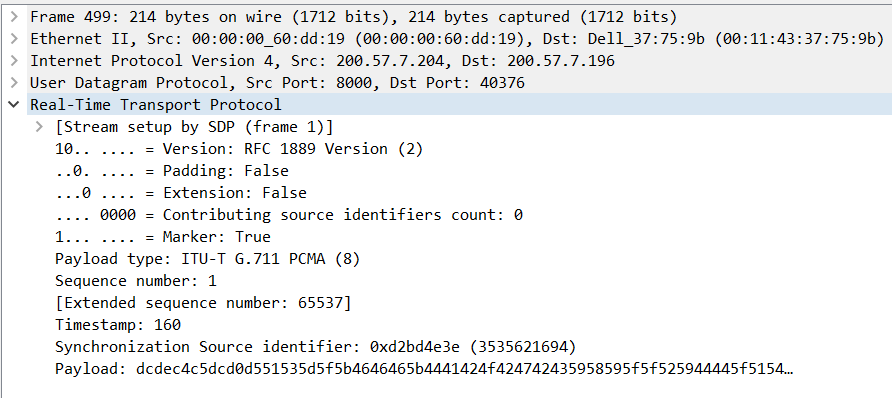The width and height of the screenshot is (892, 398).
Task: Expand the Stream setup by SDP arrow
Action: (x=39, y=127)
